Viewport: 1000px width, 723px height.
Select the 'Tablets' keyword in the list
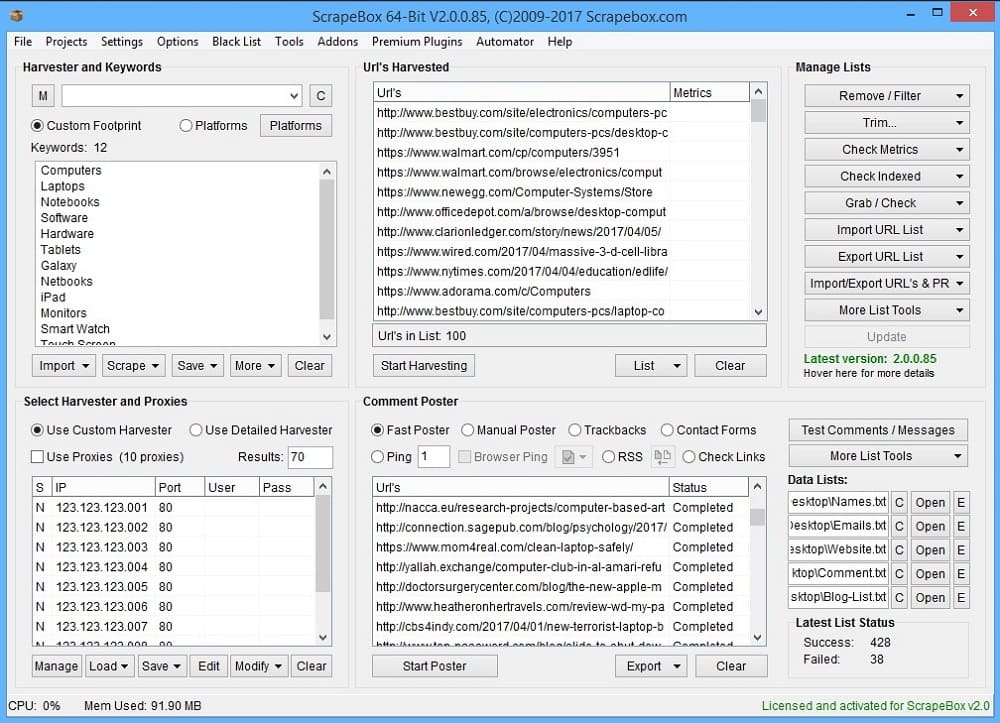[61, 250]
